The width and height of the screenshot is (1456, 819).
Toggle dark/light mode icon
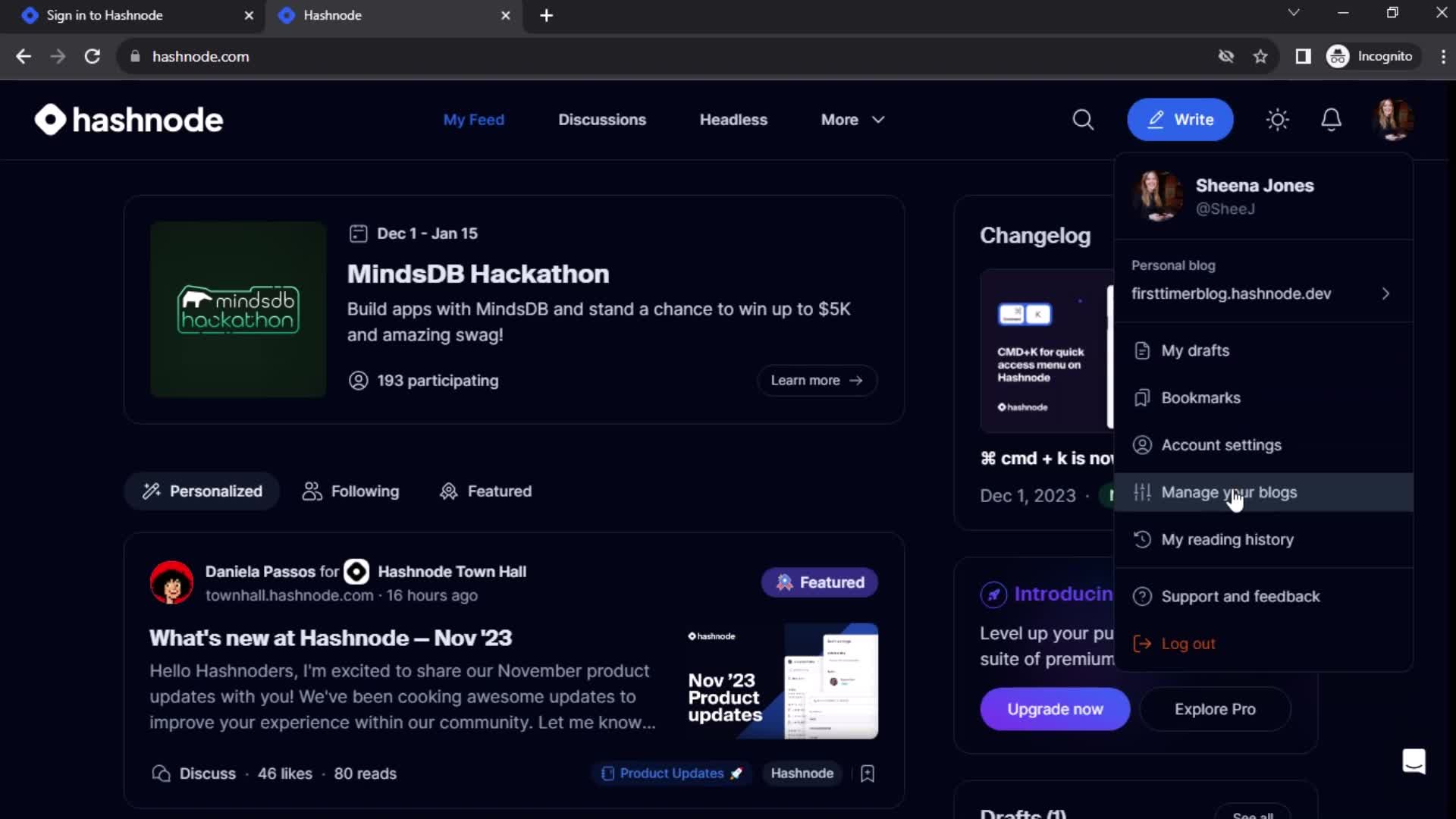click(x=1278, y=119)
